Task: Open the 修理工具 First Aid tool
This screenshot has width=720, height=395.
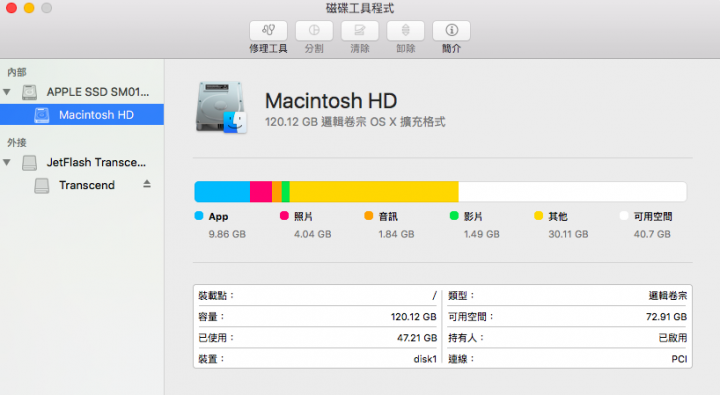Action: coord(269,30)
